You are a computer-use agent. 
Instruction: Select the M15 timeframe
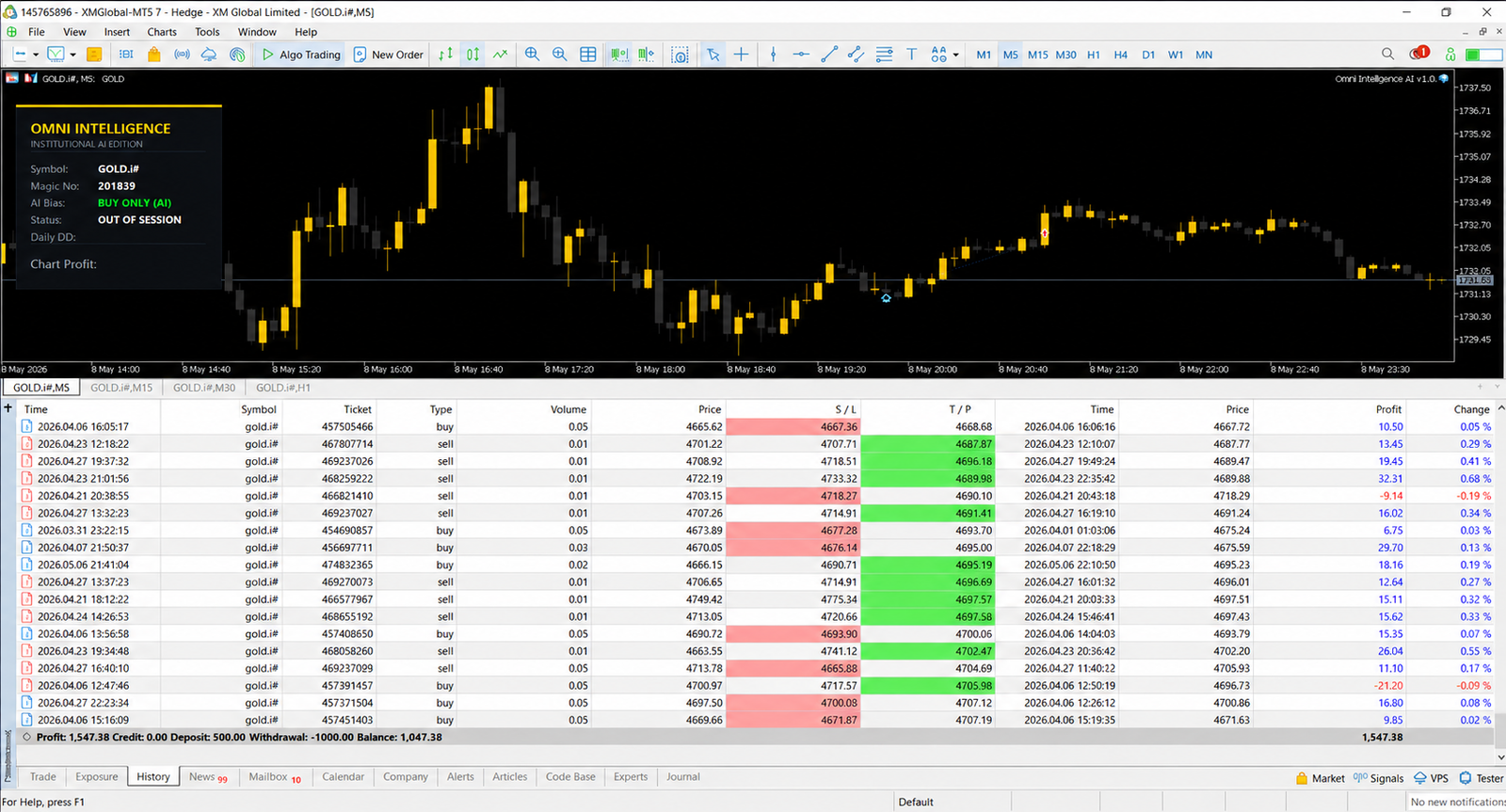click(x=1037, y=55)
